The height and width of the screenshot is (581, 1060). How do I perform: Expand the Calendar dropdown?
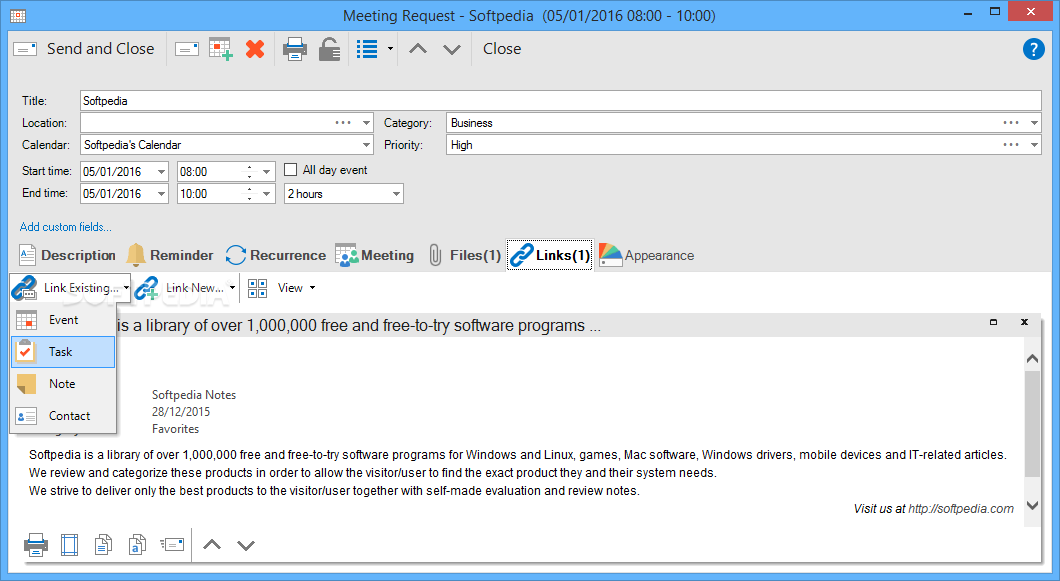[366, 145]
